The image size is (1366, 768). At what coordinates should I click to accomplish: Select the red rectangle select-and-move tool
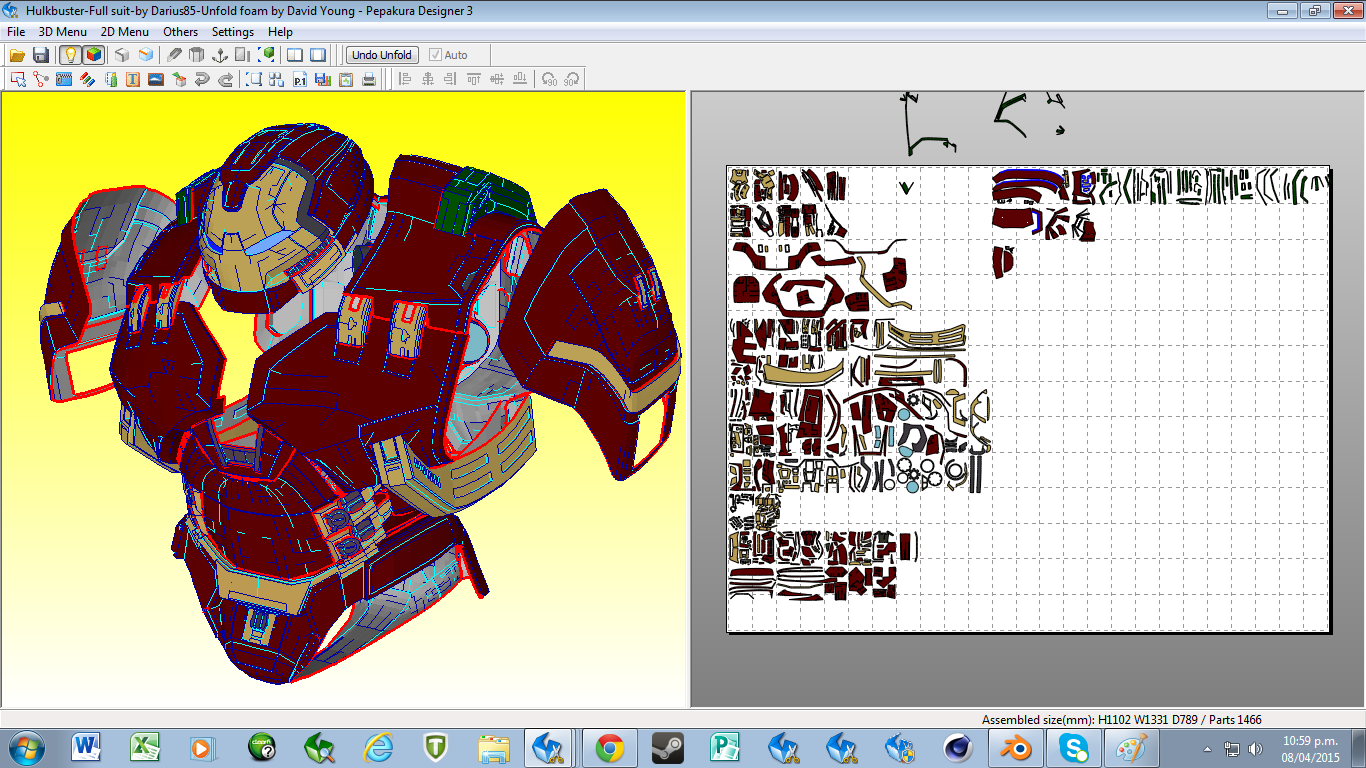coord(18,79)
